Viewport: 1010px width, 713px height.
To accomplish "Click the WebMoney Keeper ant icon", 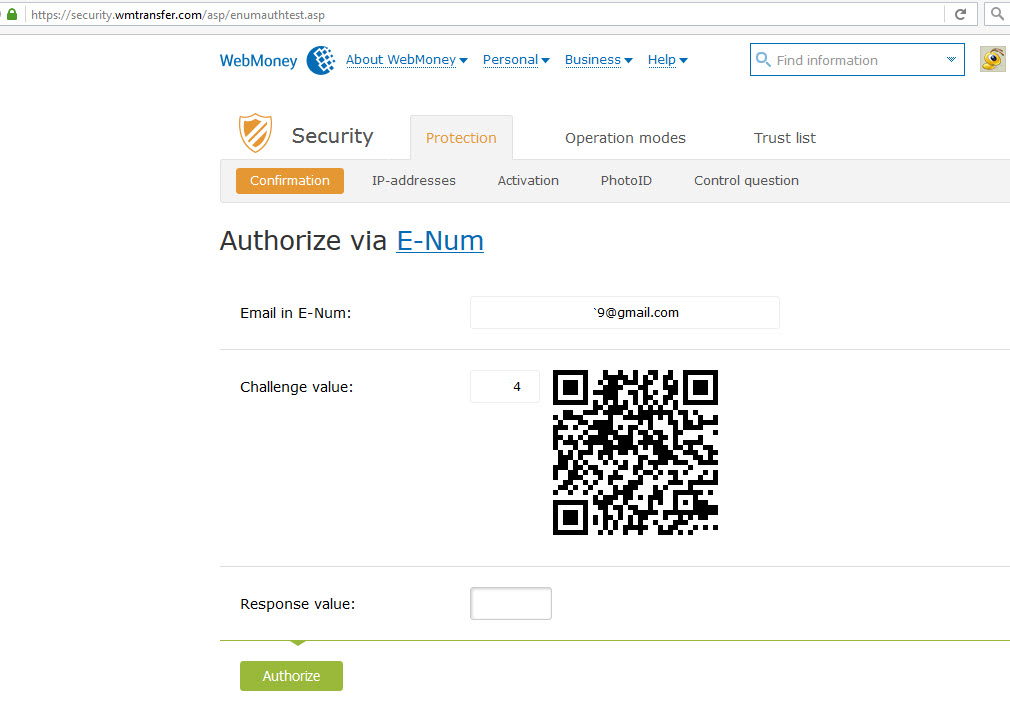I will pos(992,60).
